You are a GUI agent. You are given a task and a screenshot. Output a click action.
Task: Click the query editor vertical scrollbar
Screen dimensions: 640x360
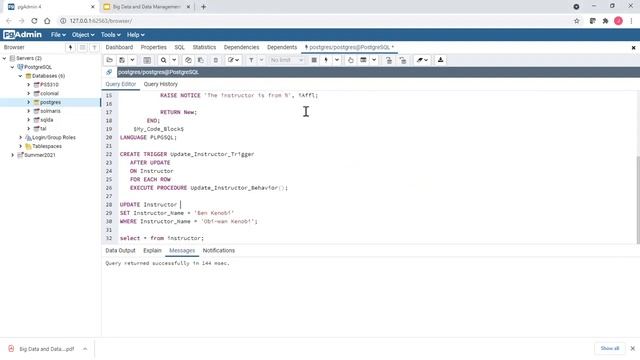pos(638,200)
